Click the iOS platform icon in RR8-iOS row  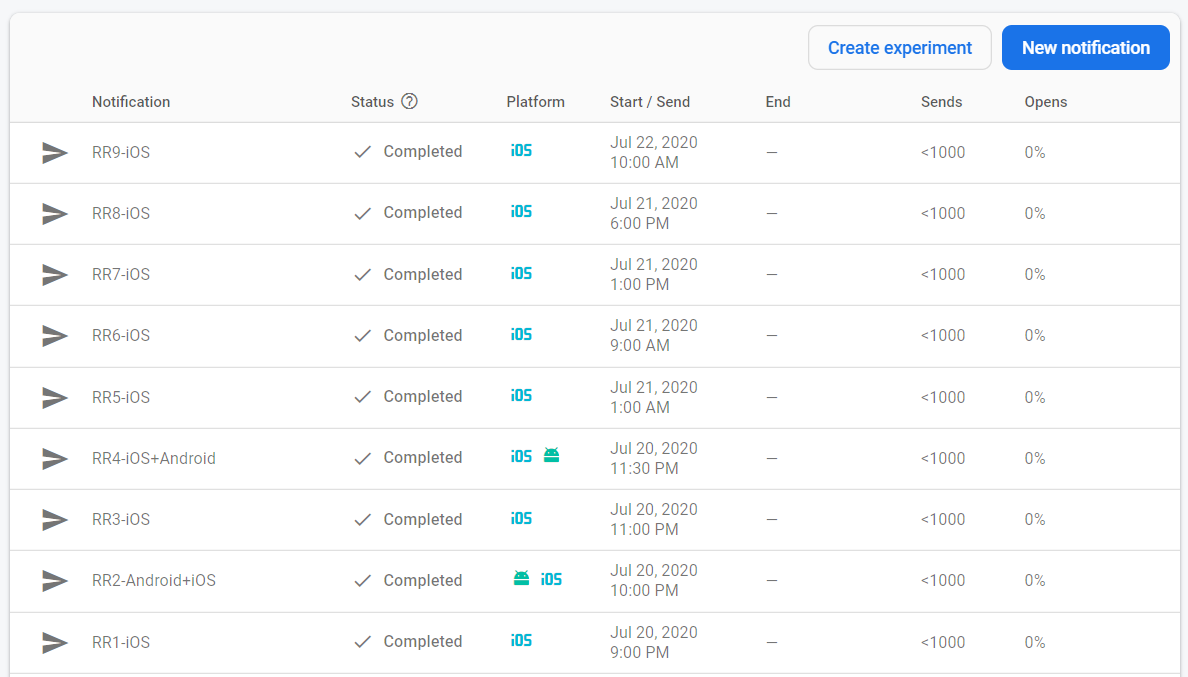click(521, 212)
